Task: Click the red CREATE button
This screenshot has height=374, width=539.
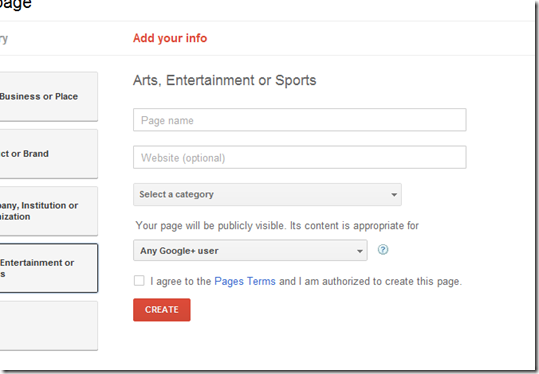Action: (162, 310)
